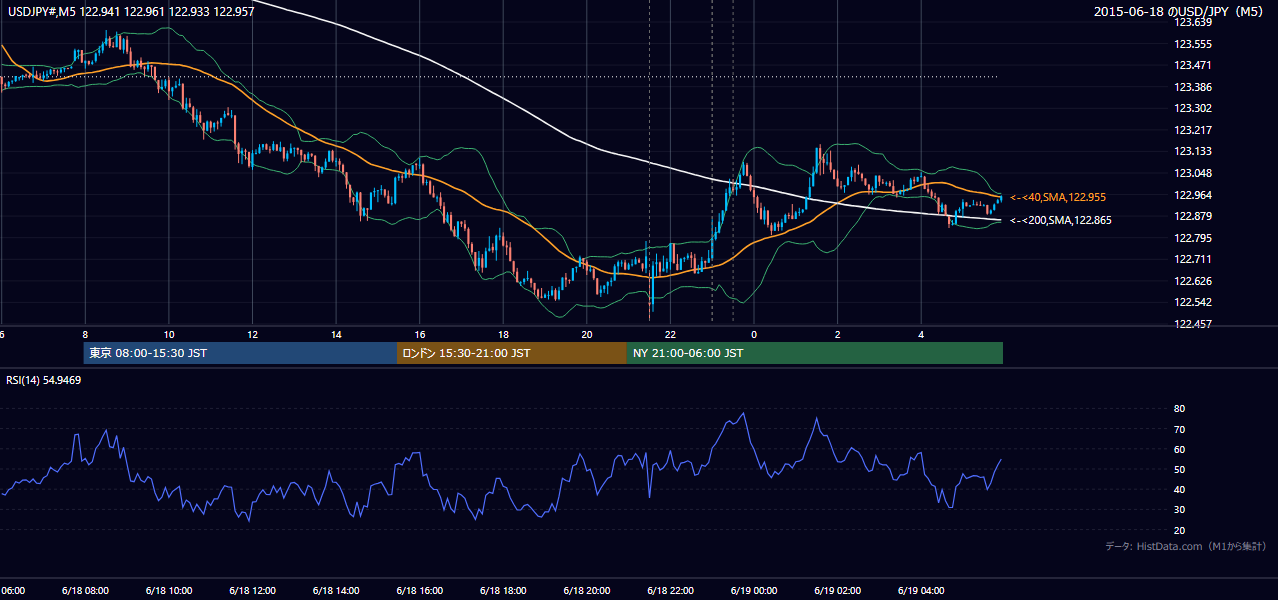Click hour label 0 under price chart

coord(754,334)
